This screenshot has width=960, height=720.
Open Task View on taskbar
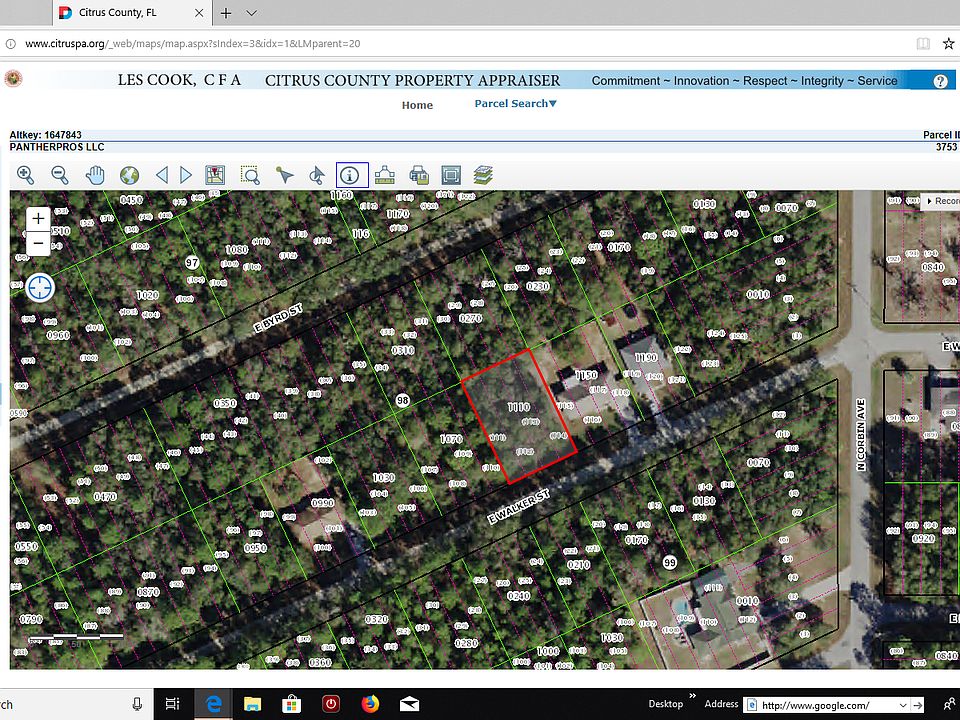tap(173, 704)
